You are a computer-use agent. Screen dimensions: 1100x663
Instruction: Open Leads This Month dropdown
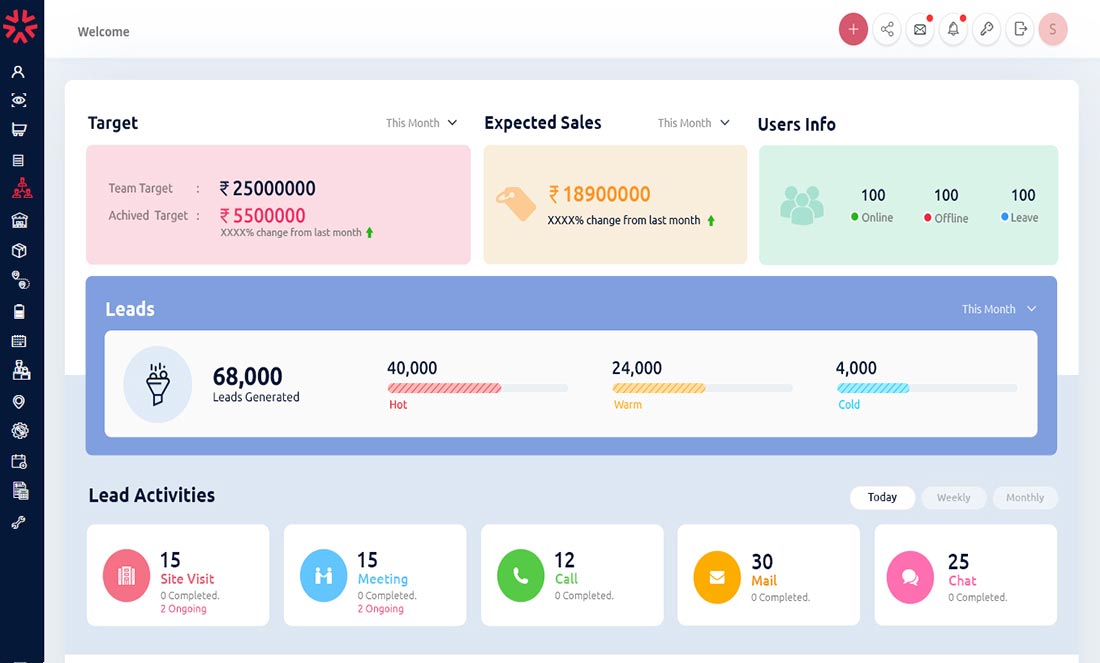click(999, 309)
